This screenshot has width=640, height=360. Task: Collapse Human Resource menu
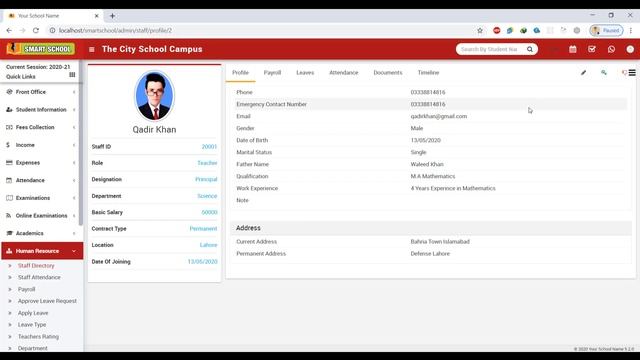(x=42, y=251)
